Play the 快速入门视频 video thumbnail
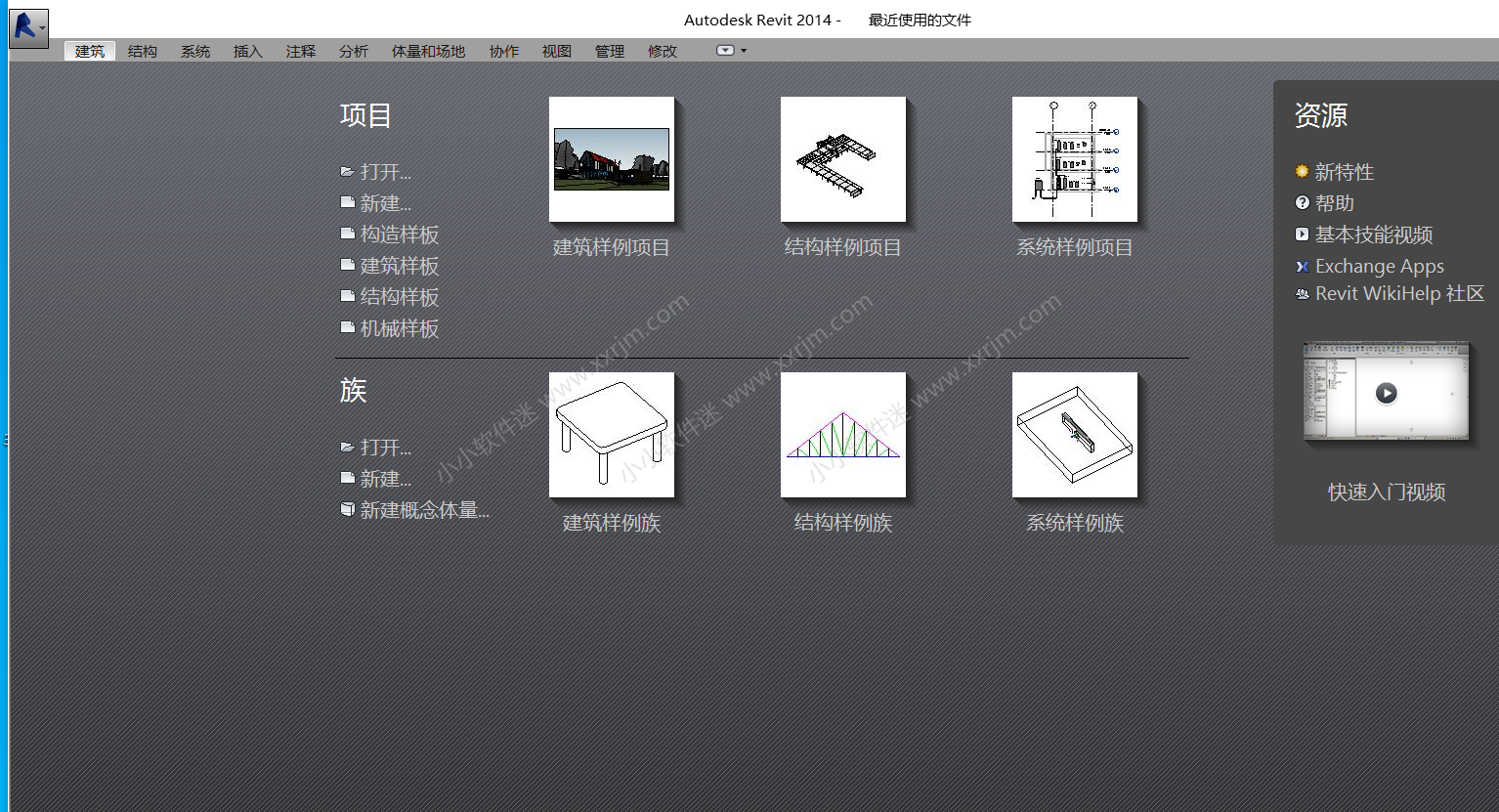 [1387, 393]
